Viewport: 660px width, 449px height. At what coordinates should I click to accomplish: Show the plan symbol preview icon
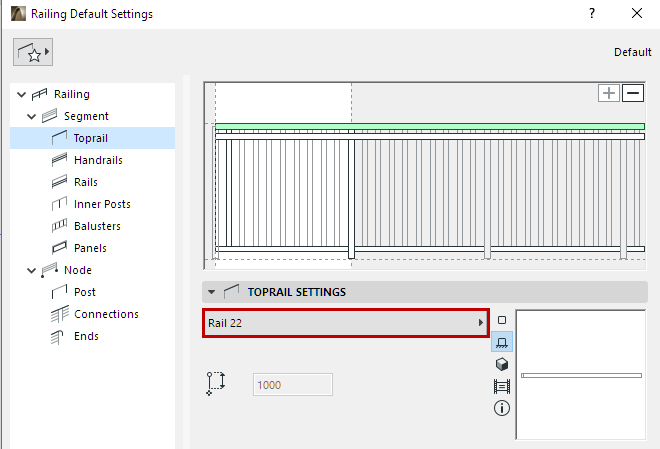502,320
